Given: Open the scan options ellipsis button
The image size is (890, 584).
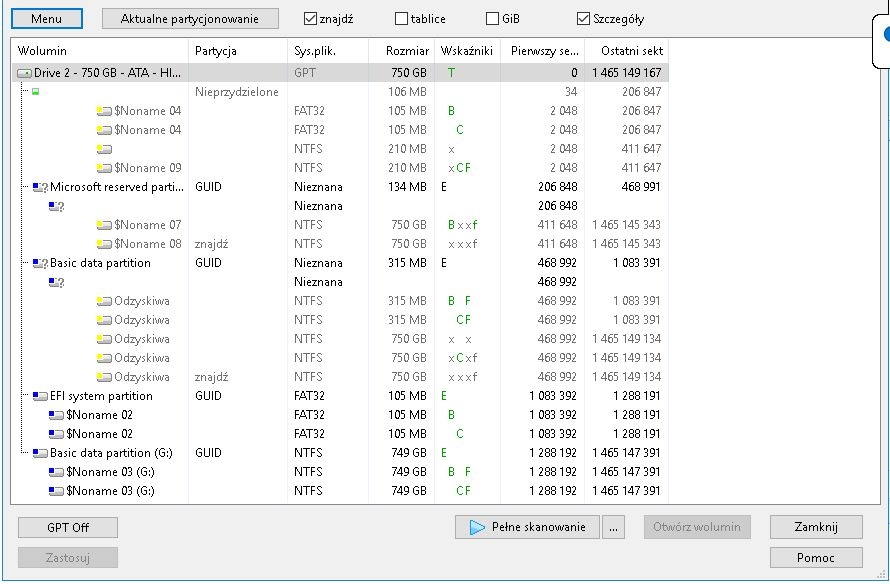Looking at the screenshot, I should (613, 527).
